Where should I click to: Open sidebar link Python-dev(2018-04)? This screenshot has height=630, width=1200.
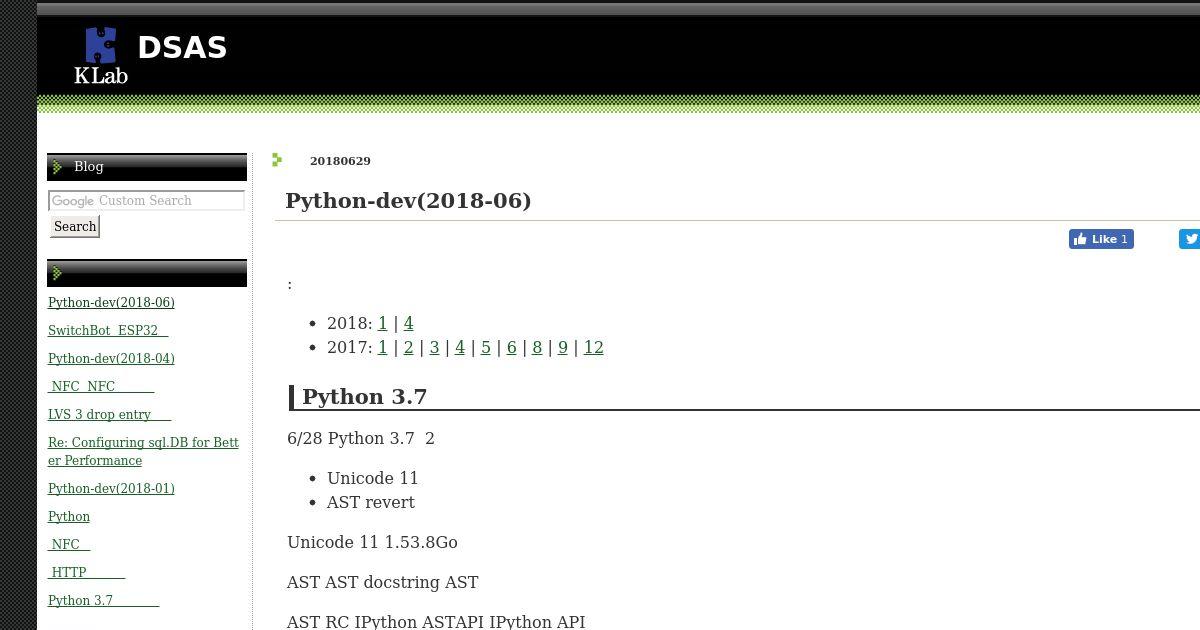pos(111,359)
